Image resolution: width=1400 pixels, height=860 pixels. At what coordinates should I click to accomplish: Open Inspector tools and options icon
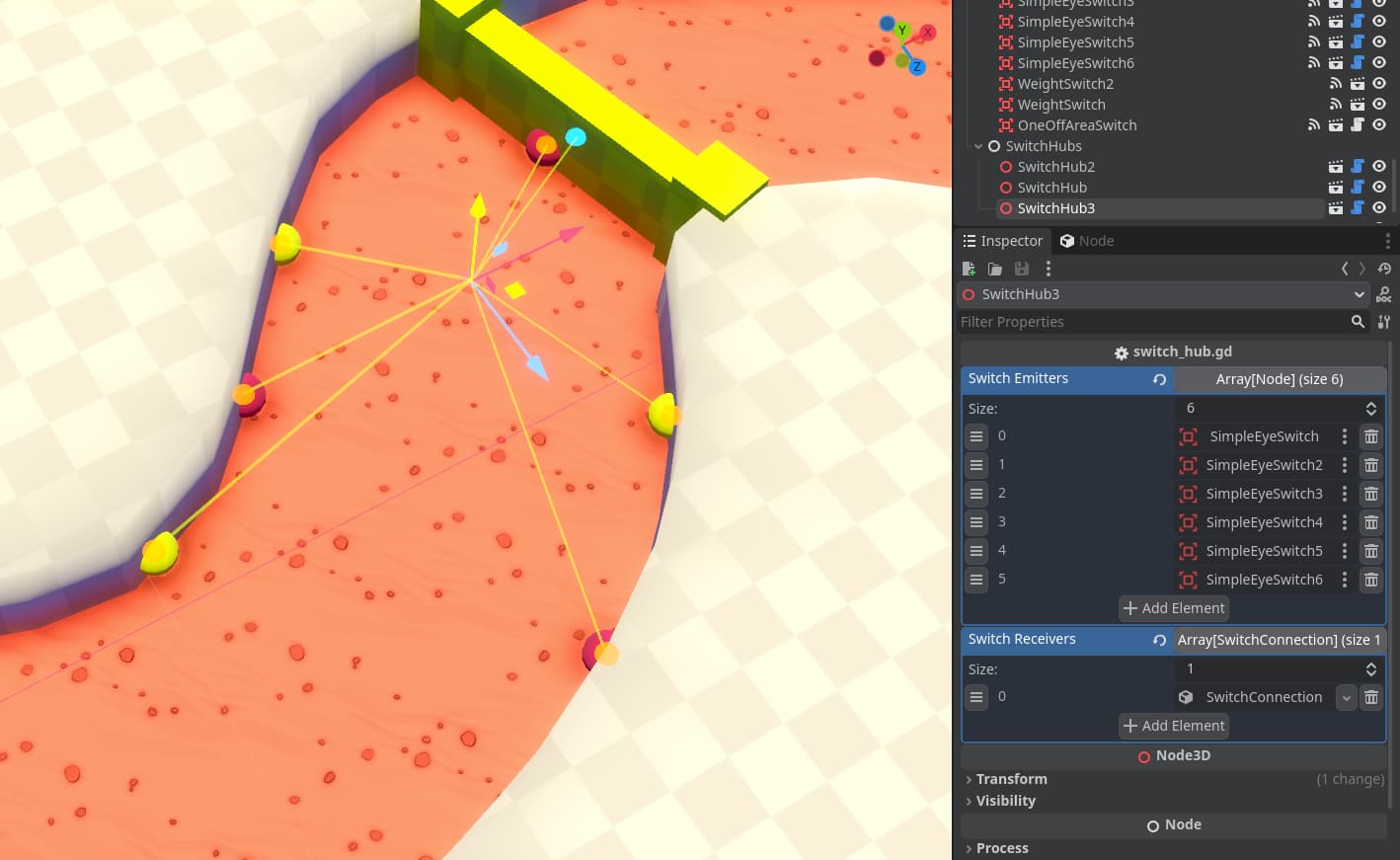[1384, 322]
